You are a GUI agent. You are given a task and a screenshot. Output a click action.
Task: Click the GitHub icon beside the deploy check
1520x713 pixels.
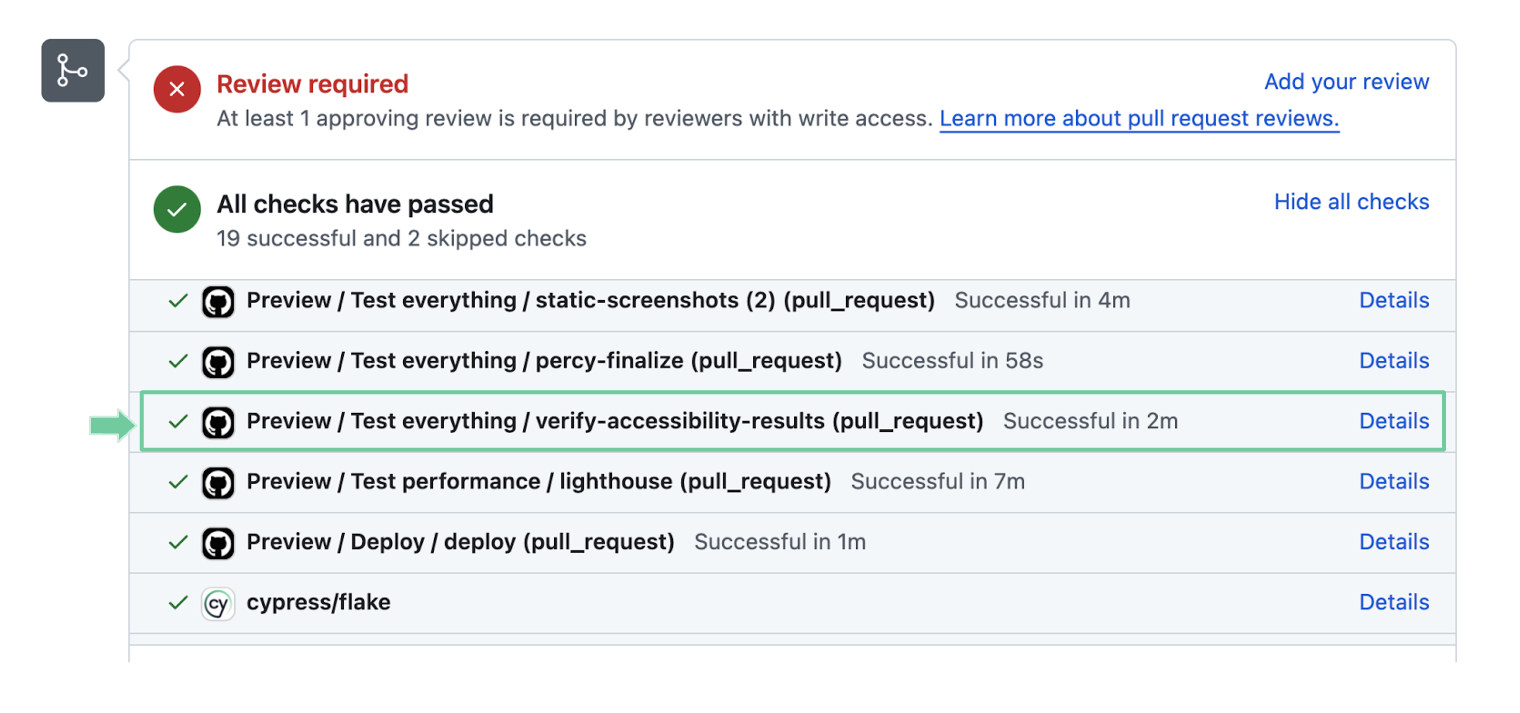tap(217, 542)
